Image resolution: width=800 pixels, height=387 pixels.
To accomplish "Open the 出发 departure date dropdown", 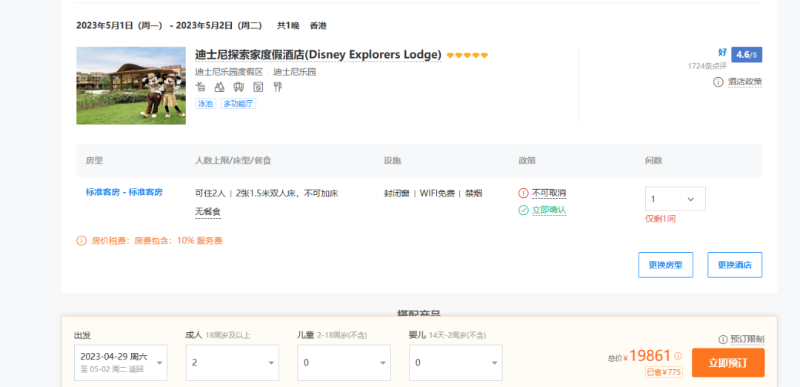I will coord(120,363).
